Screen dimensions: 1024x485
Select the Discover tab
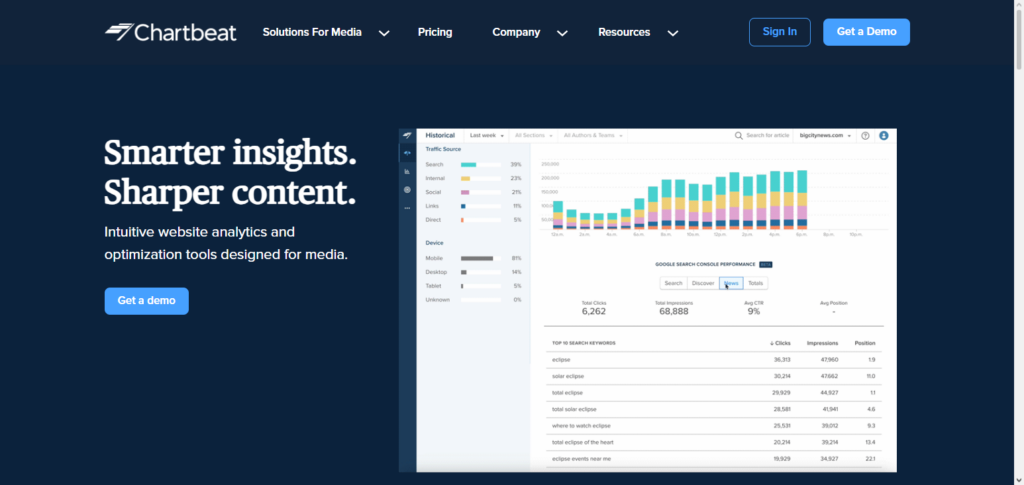pyautogui.click(x=703, y=283)
